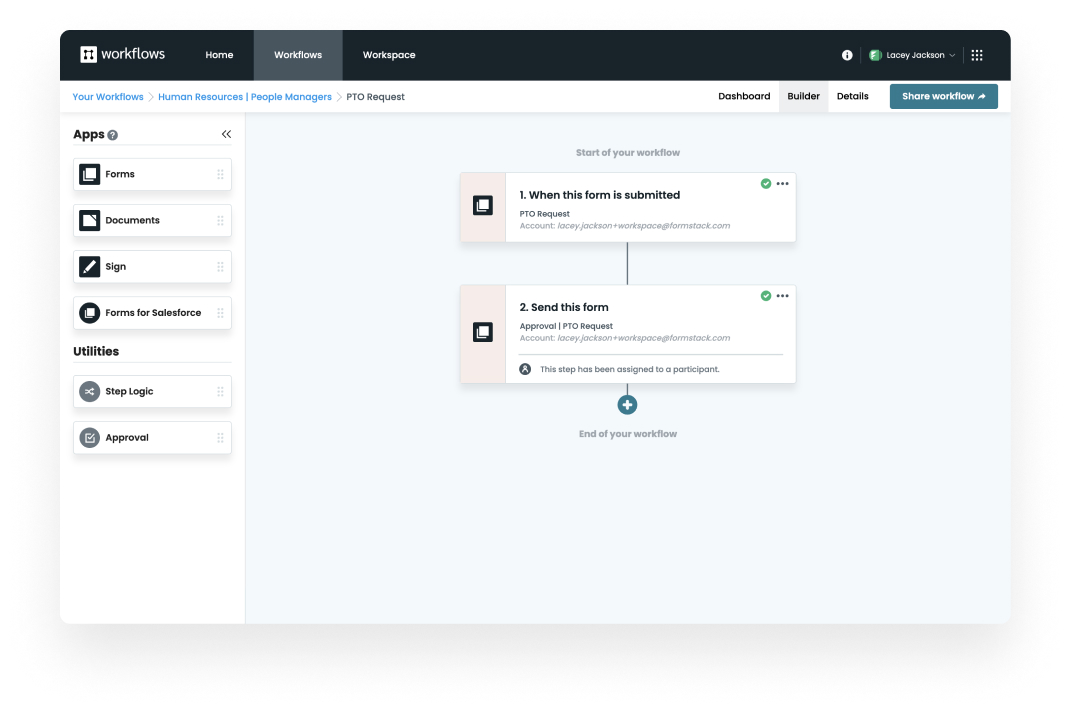Click the workflows logo icon

point(88,55)
